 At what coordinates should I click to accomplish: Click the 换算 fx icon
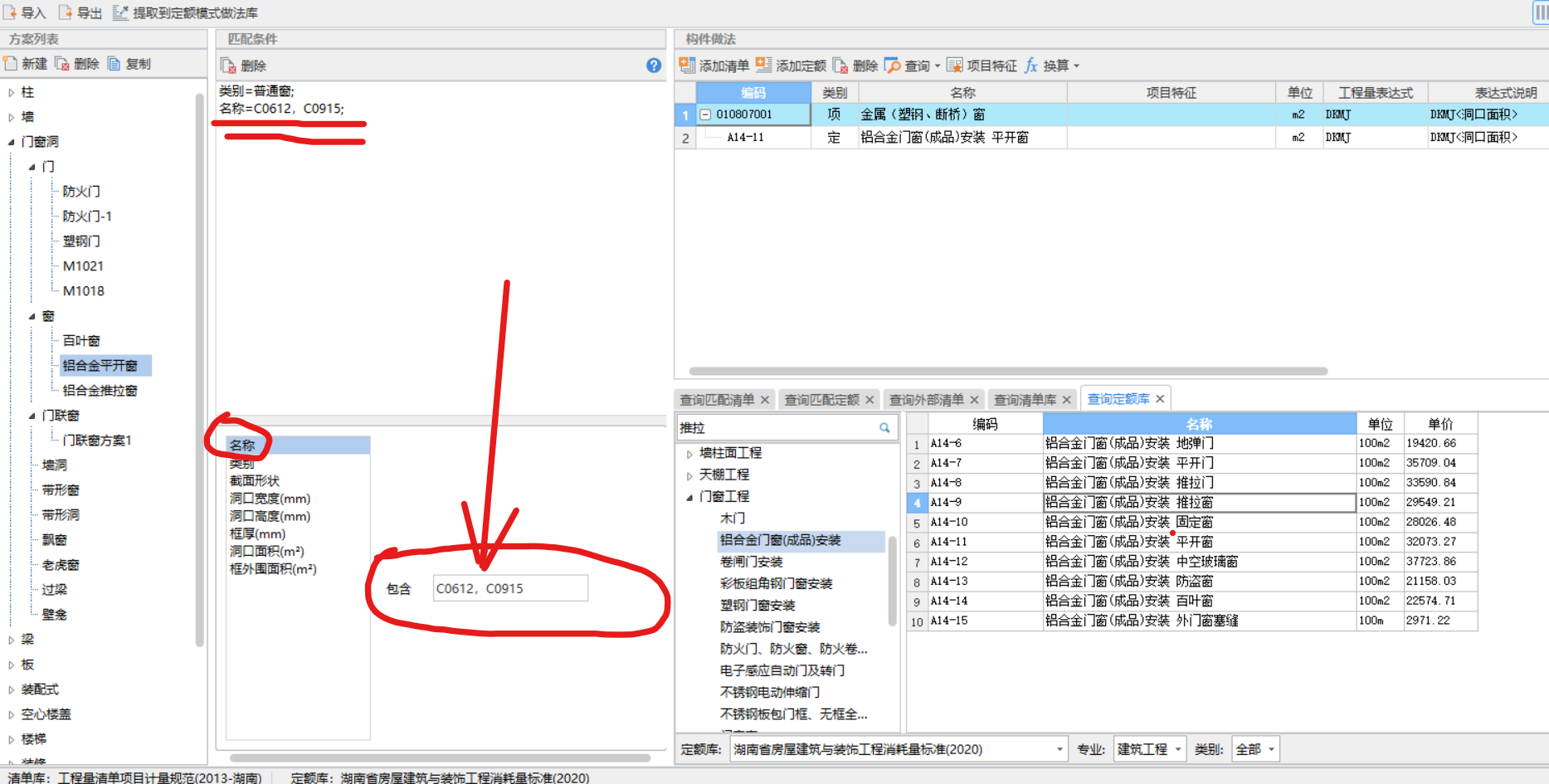(1031, 65)
